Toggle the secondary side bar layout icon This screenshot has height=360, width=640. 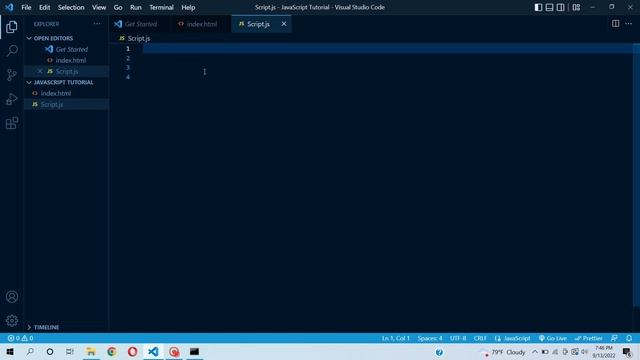560,7
